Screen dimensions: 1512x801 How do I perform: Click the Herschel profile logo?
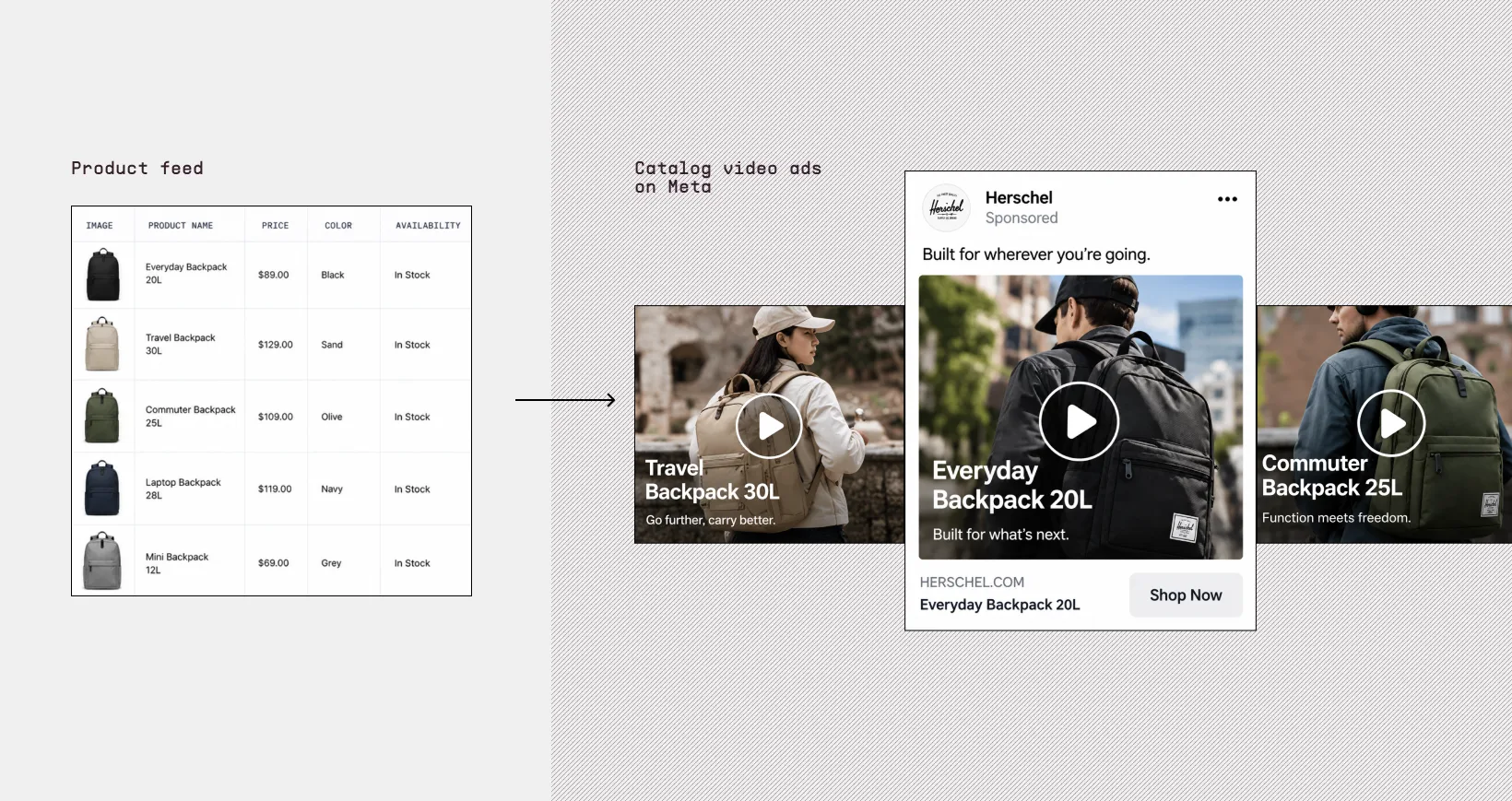point(946,207)
